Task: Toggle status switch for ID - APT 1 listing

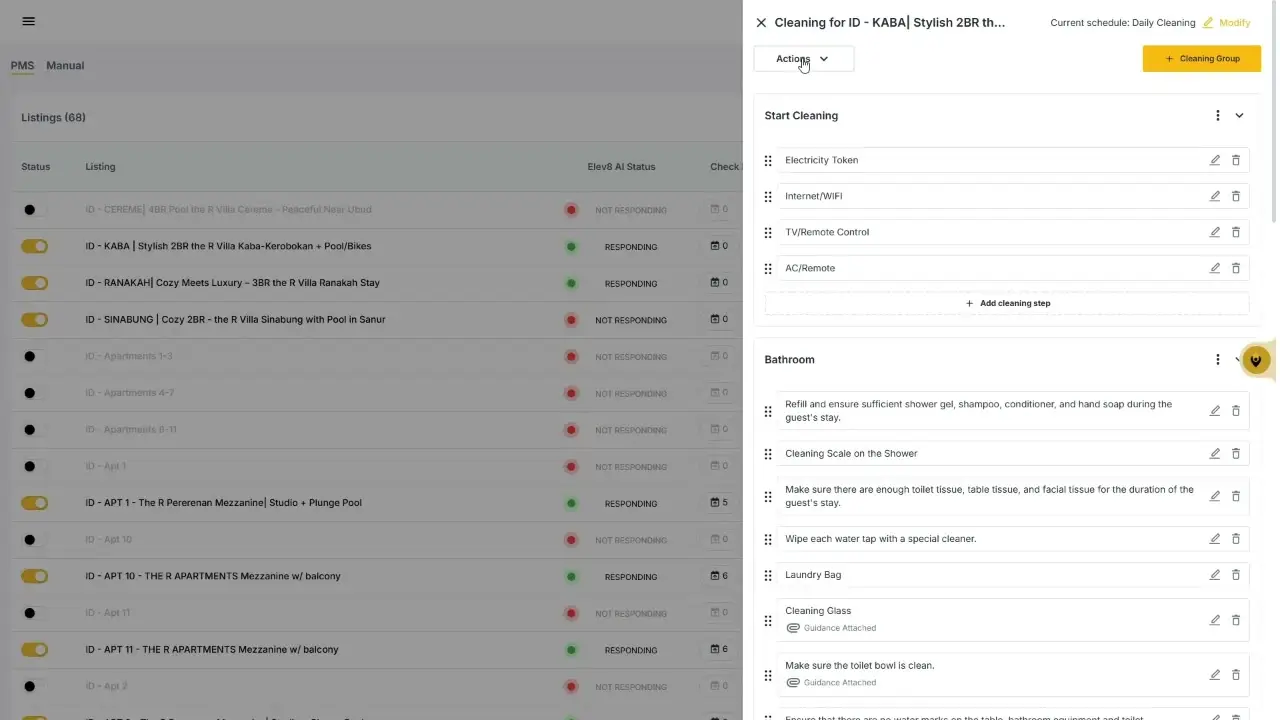Action: 34,503
